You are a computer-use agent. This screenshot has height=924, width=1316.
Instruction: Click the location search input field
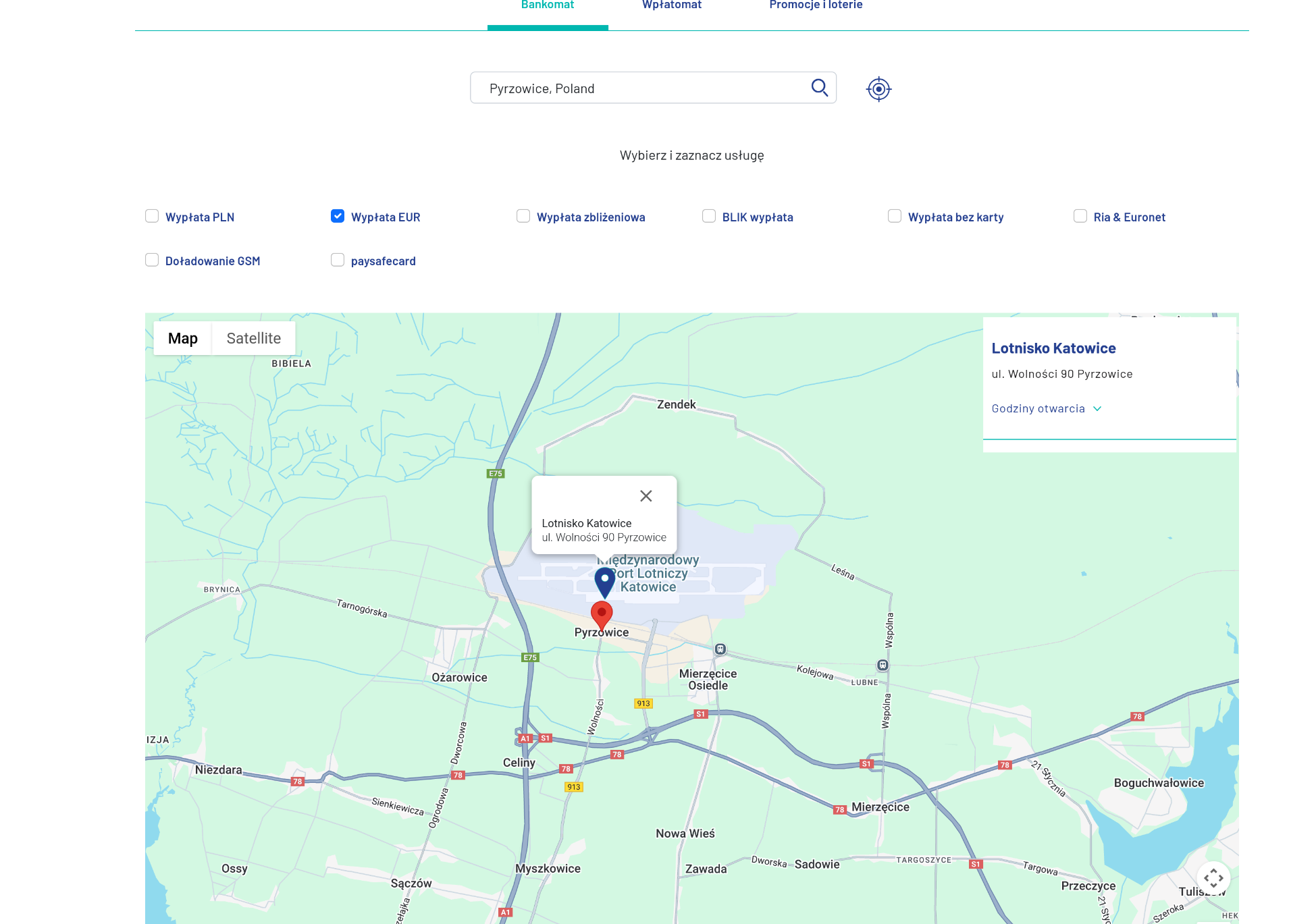(x=641, y=88)
